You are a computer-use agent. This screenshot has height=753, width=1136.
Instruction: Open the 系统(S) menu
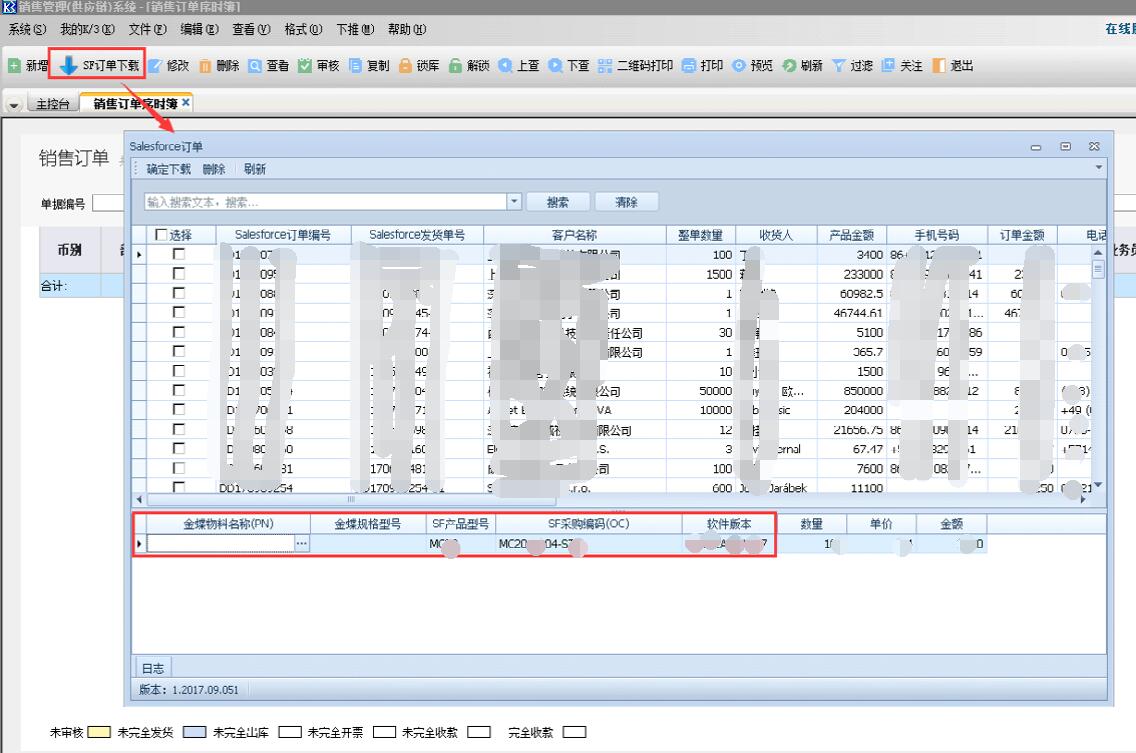28,29
